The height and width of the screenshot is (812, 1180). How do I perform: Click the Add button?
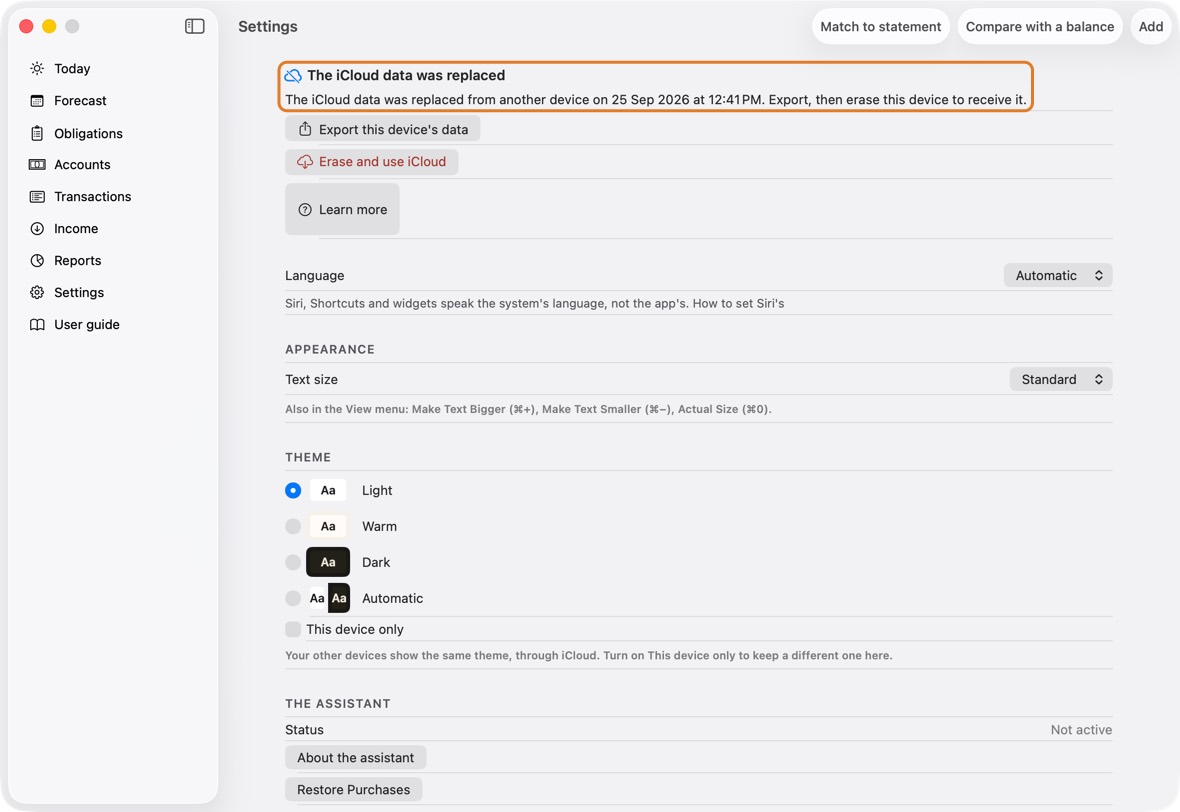[1151, 26]
